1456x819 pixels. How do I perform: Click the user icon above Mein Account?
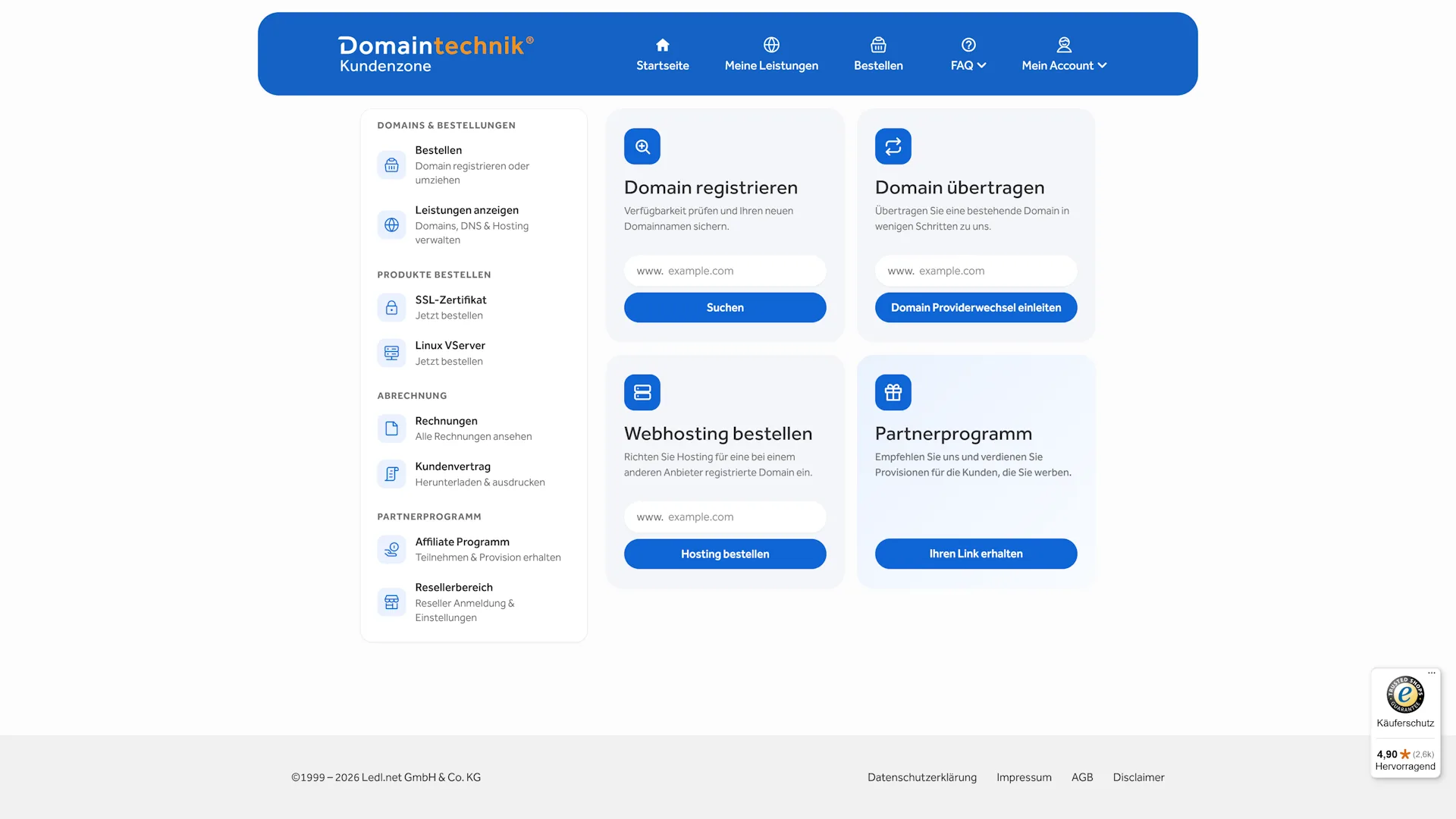point(1064,45)
